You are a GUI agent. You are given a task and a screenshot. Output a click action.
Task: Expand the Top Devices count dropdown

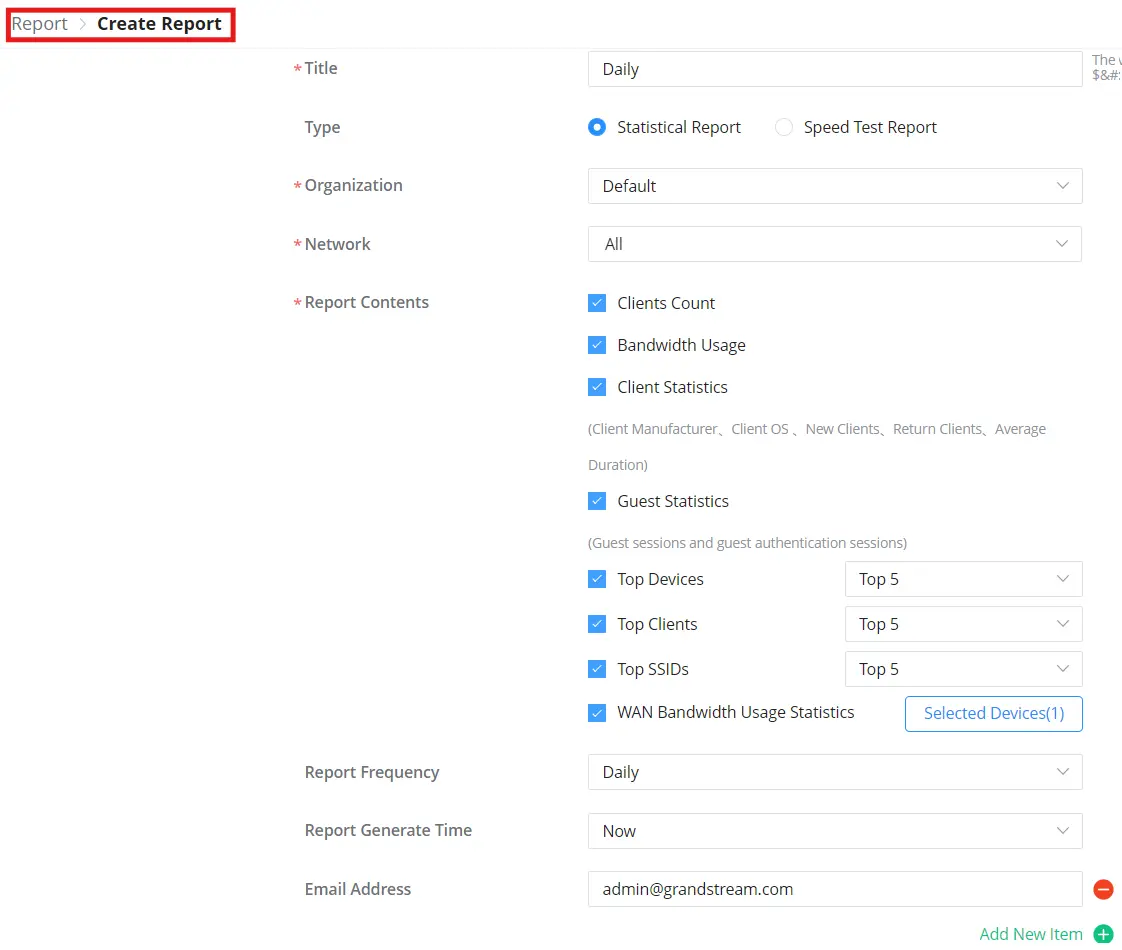click(x=963, y=579)
